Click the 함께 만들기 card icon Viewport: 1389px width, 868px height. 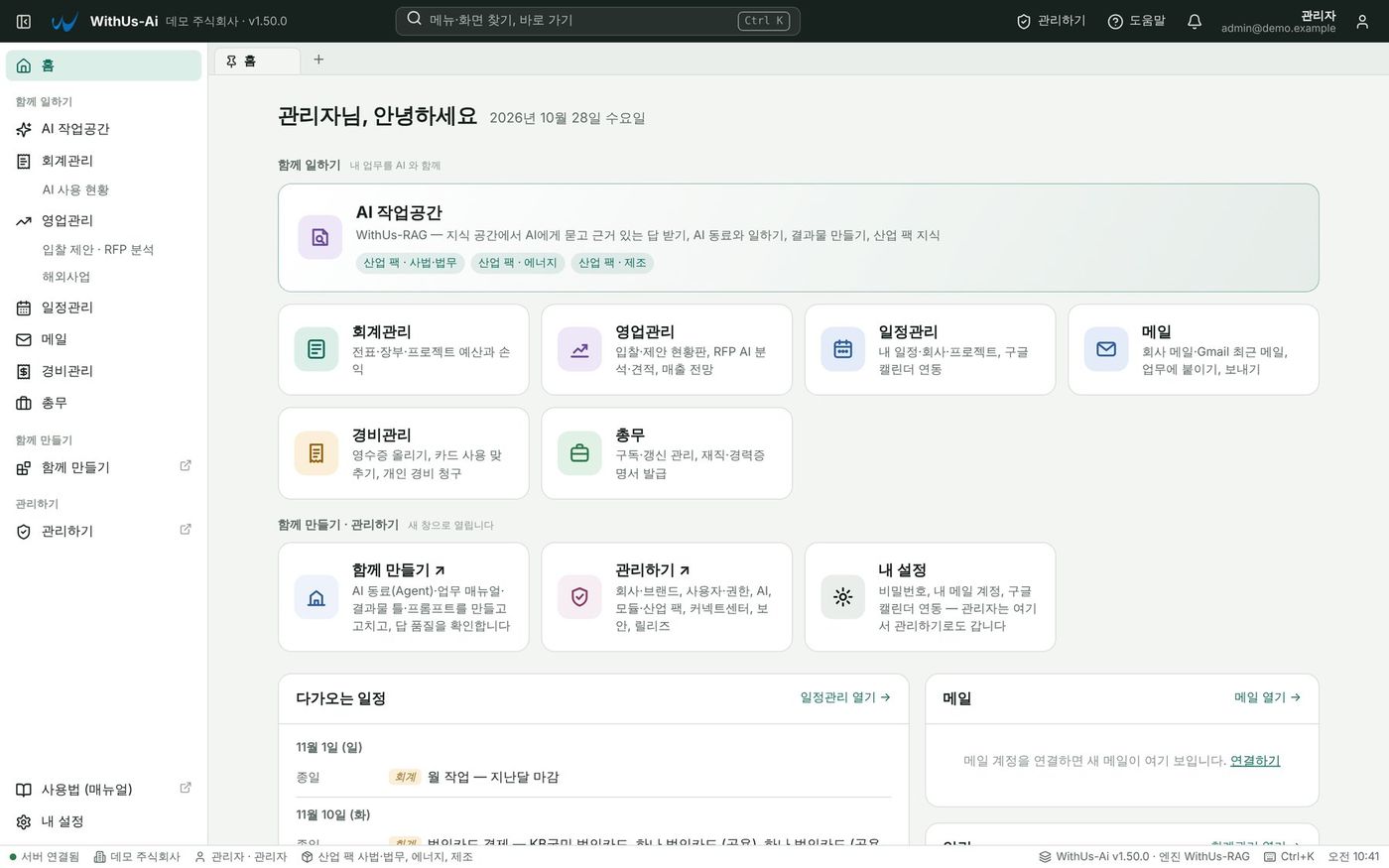coord(316,597)
